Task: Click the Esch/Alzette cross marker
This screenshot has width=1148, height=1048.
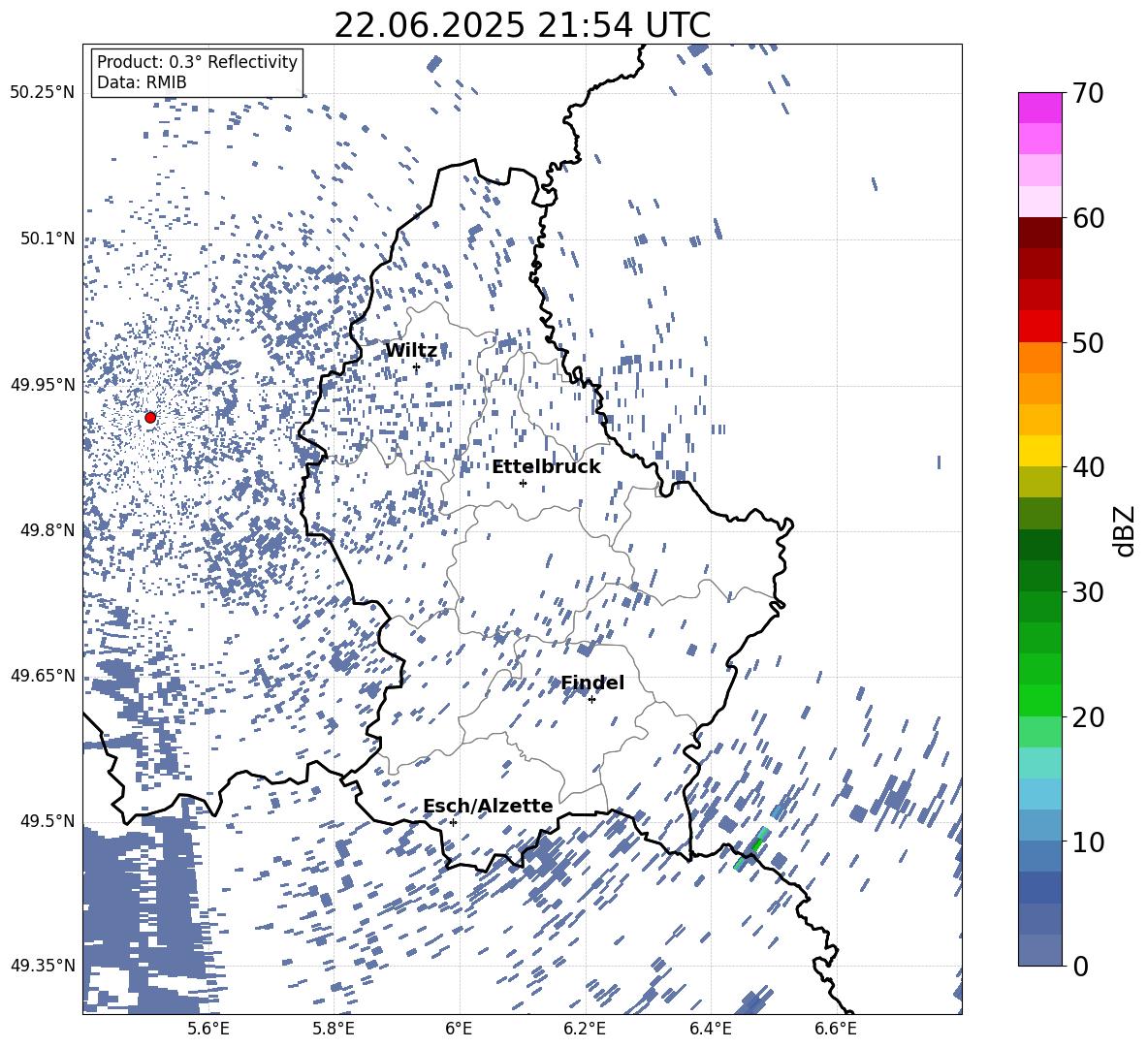Action: point(453,822)
